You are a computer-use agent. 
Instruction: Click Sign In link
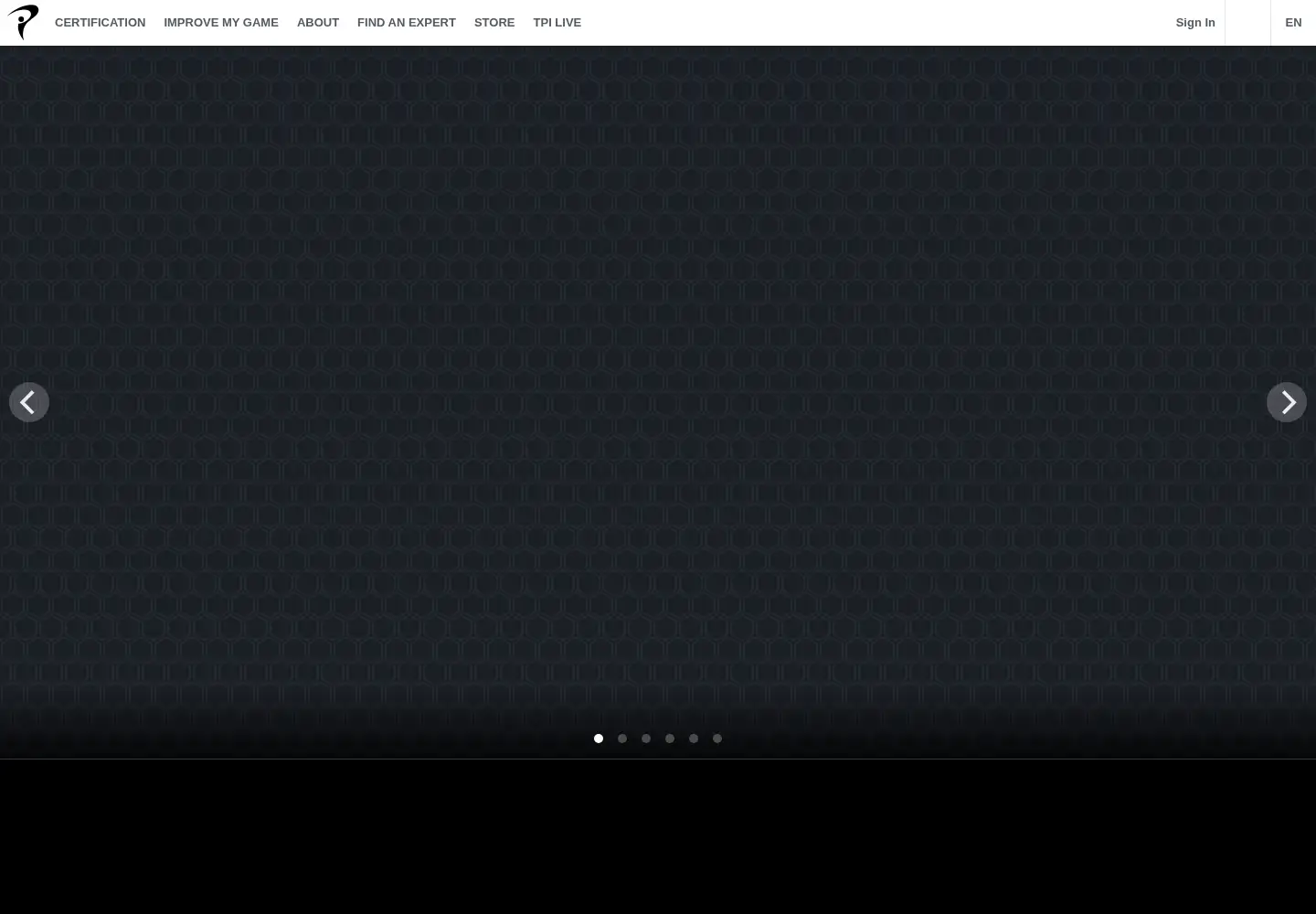[x=1195, y=23]
